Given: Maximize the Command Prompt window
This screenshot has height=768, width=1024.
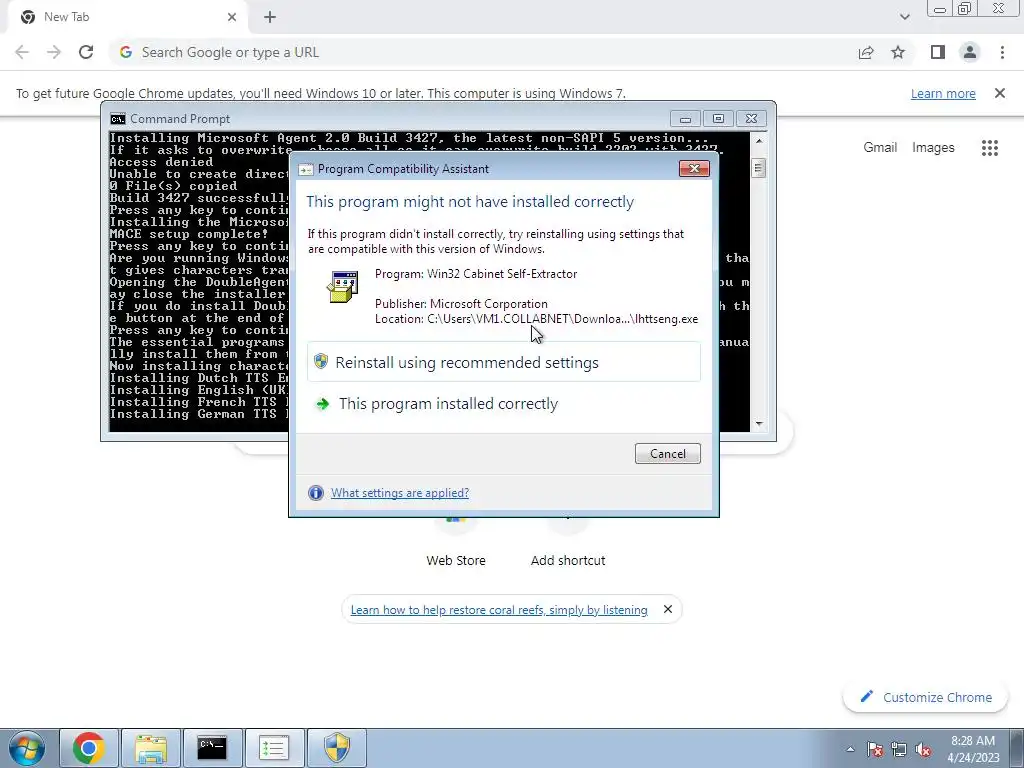Looking at the screenshot, I should pyautogui.click(x=718, y=119).
